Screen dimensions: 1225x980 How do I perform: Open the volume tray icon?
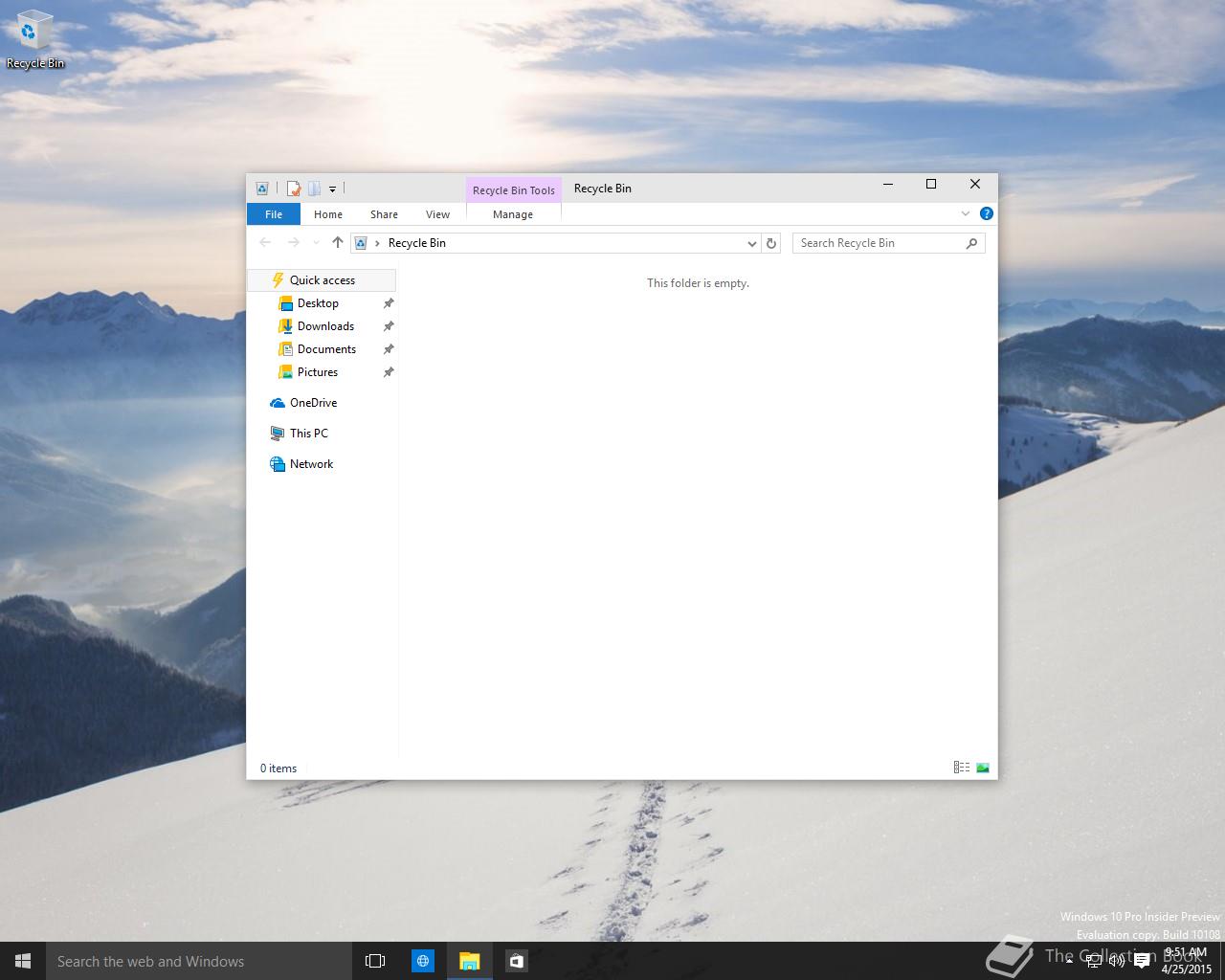click(1116, 961)
